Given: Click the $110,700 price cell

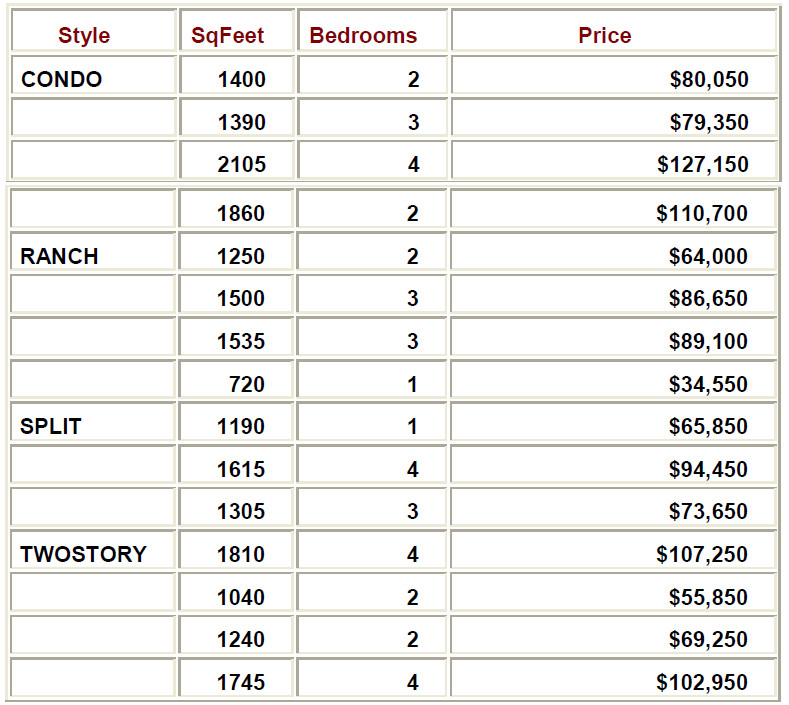Looking at the screenshot, I should (703, 213).
